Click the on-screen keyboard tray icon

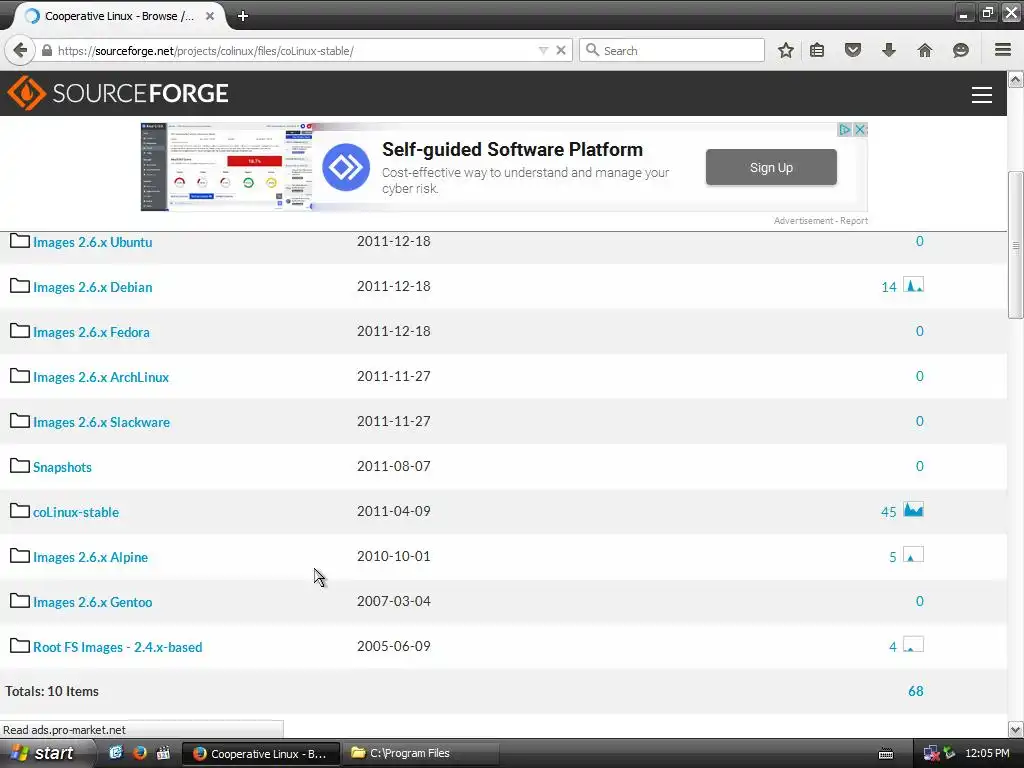click(x=886, y=754)
